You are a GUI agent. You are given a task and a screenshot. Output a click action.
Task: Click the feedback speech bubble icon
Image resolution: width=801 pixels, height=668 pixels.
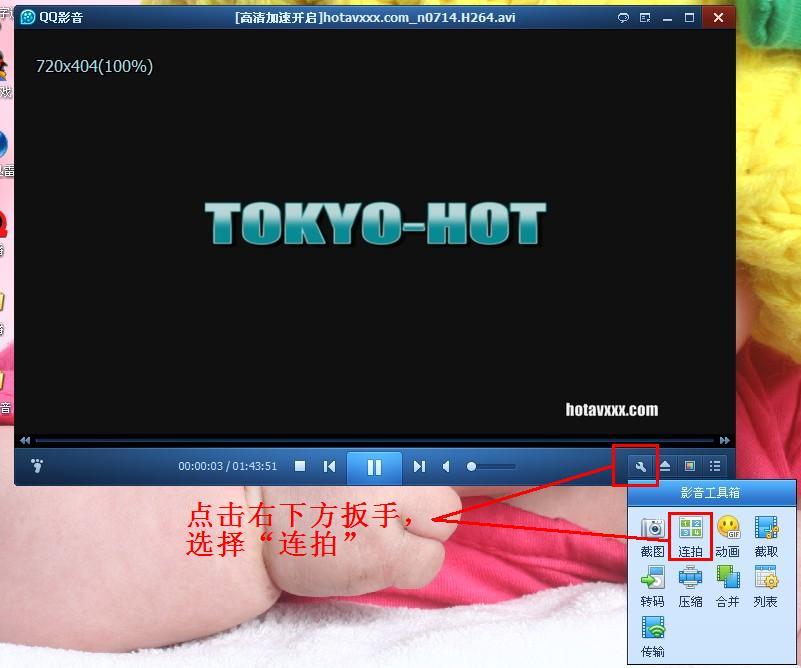623,18
